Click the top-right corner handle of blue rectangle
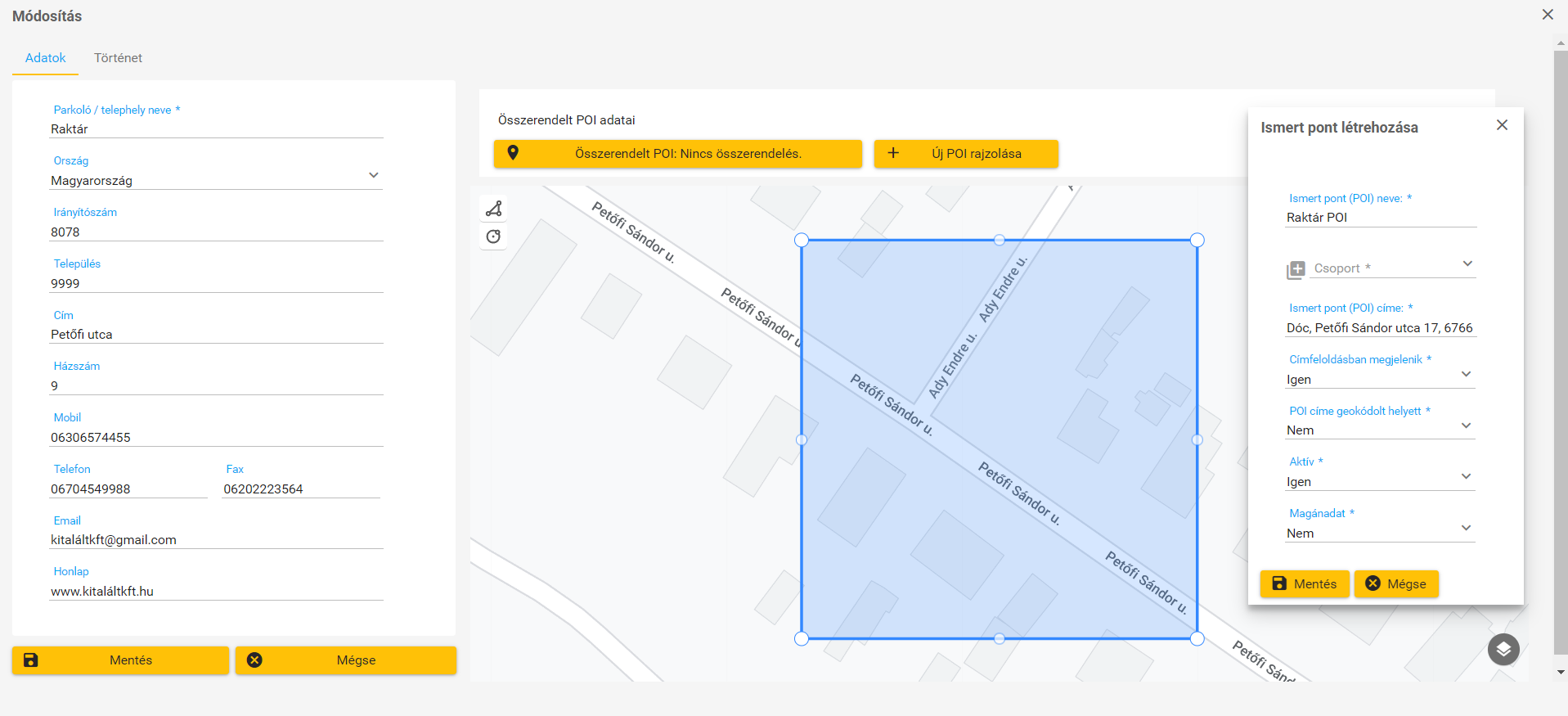The image size is (1568, 716). tap(1197, 240)
